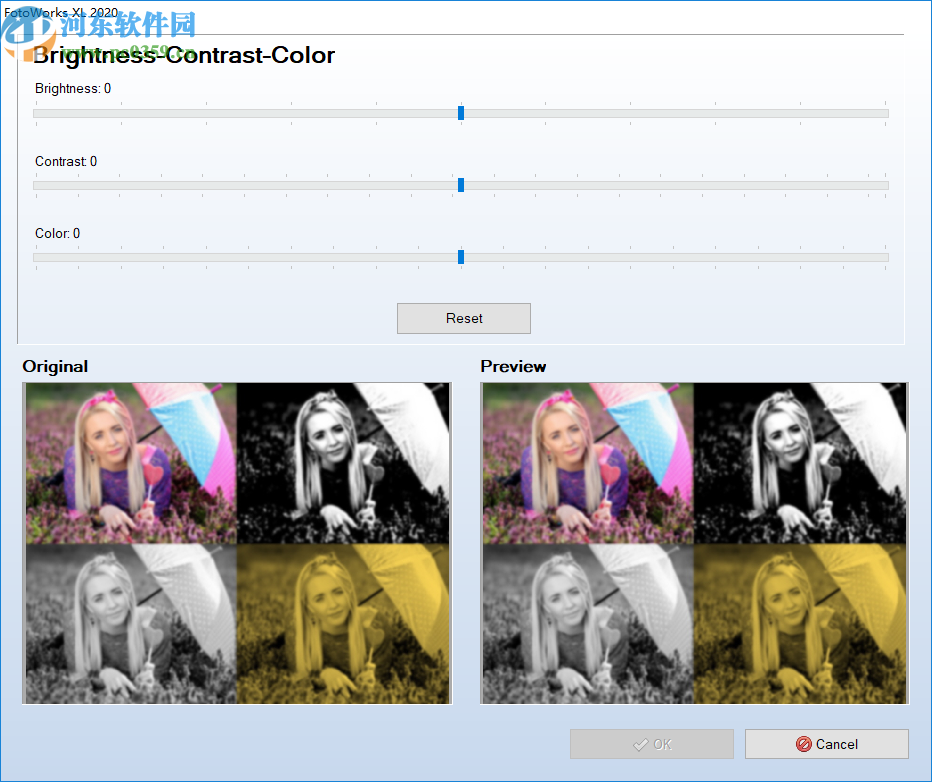Click the sepia quadrant of the Original image
Screen dimensions: 932x782
(343, 623)
